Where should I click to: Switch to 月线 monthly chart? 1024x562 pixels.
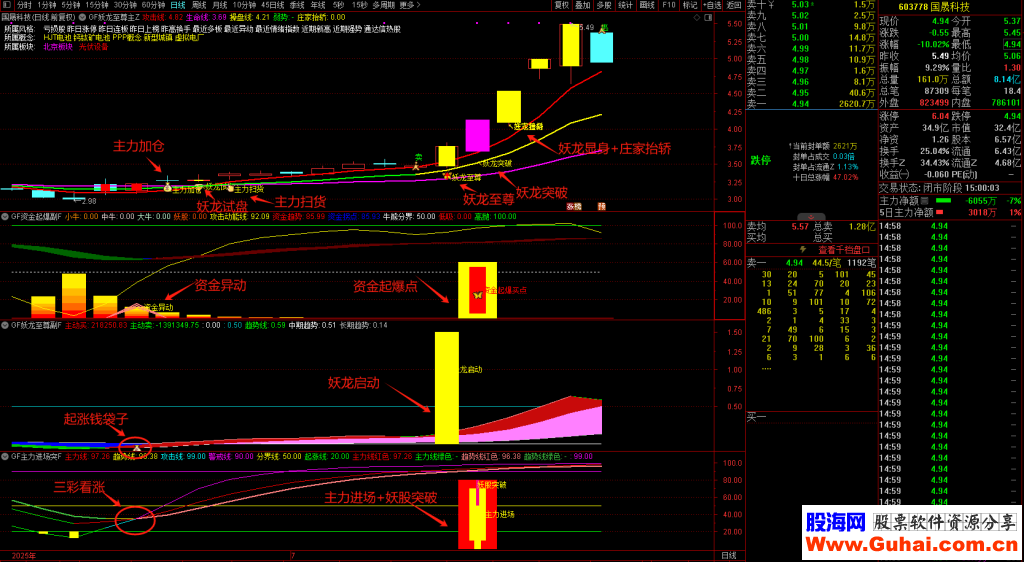[221, 5]
